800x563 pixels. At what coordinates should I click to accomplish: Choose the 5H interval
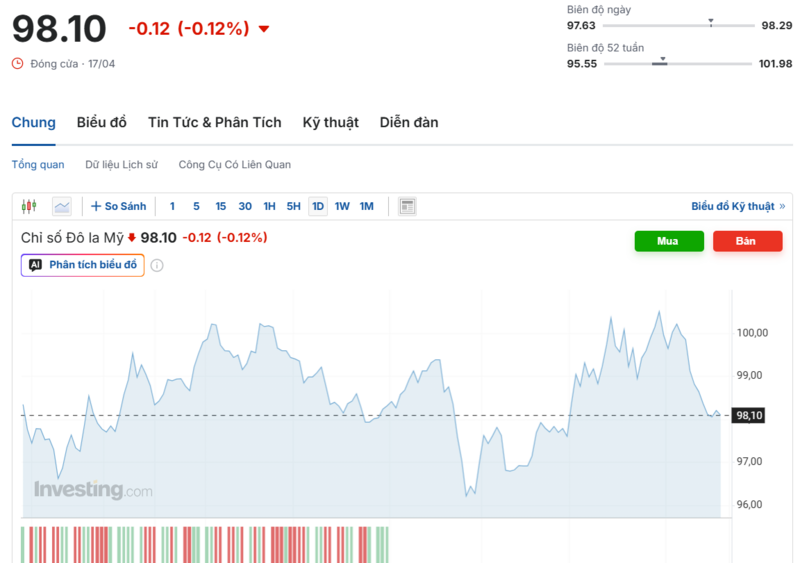(293, 206)
